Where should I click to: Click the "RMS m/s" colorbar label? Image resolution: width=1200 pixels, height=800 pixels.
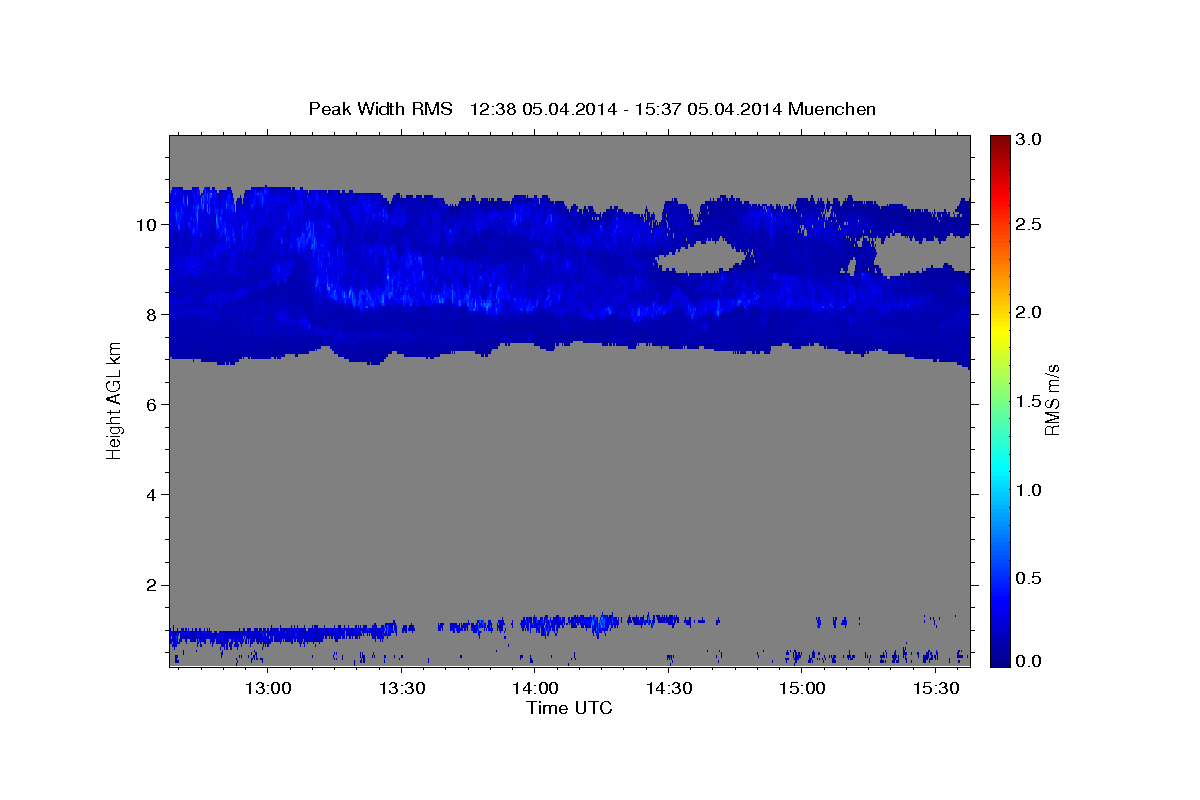coord(1051,399)
